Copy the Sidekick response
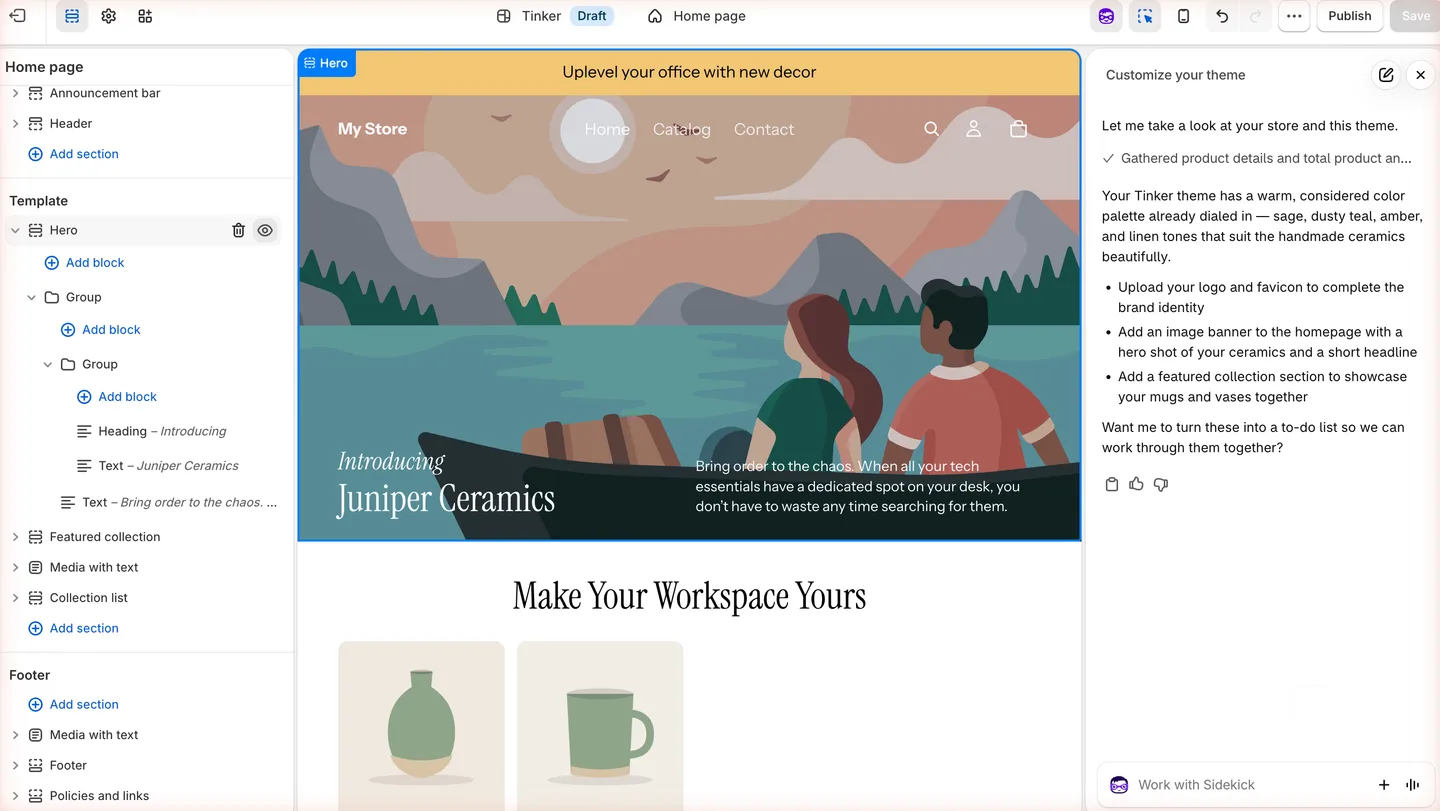Viewport: 1440px width, 811px height. click(1111, 484)
